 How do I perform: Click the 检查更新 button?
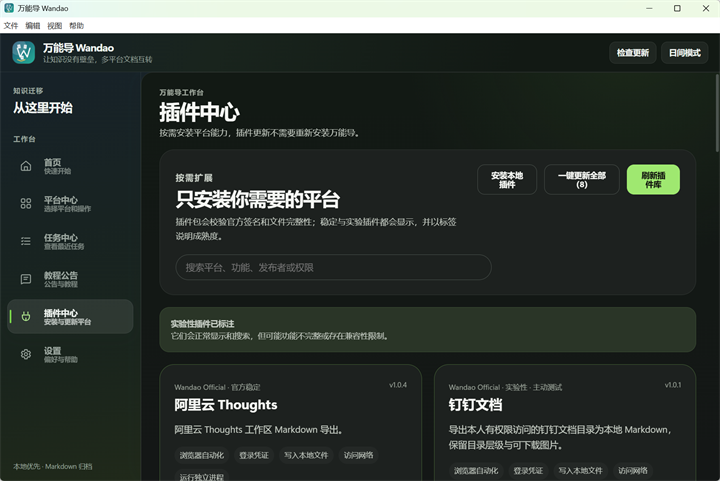tap(633, 53)
